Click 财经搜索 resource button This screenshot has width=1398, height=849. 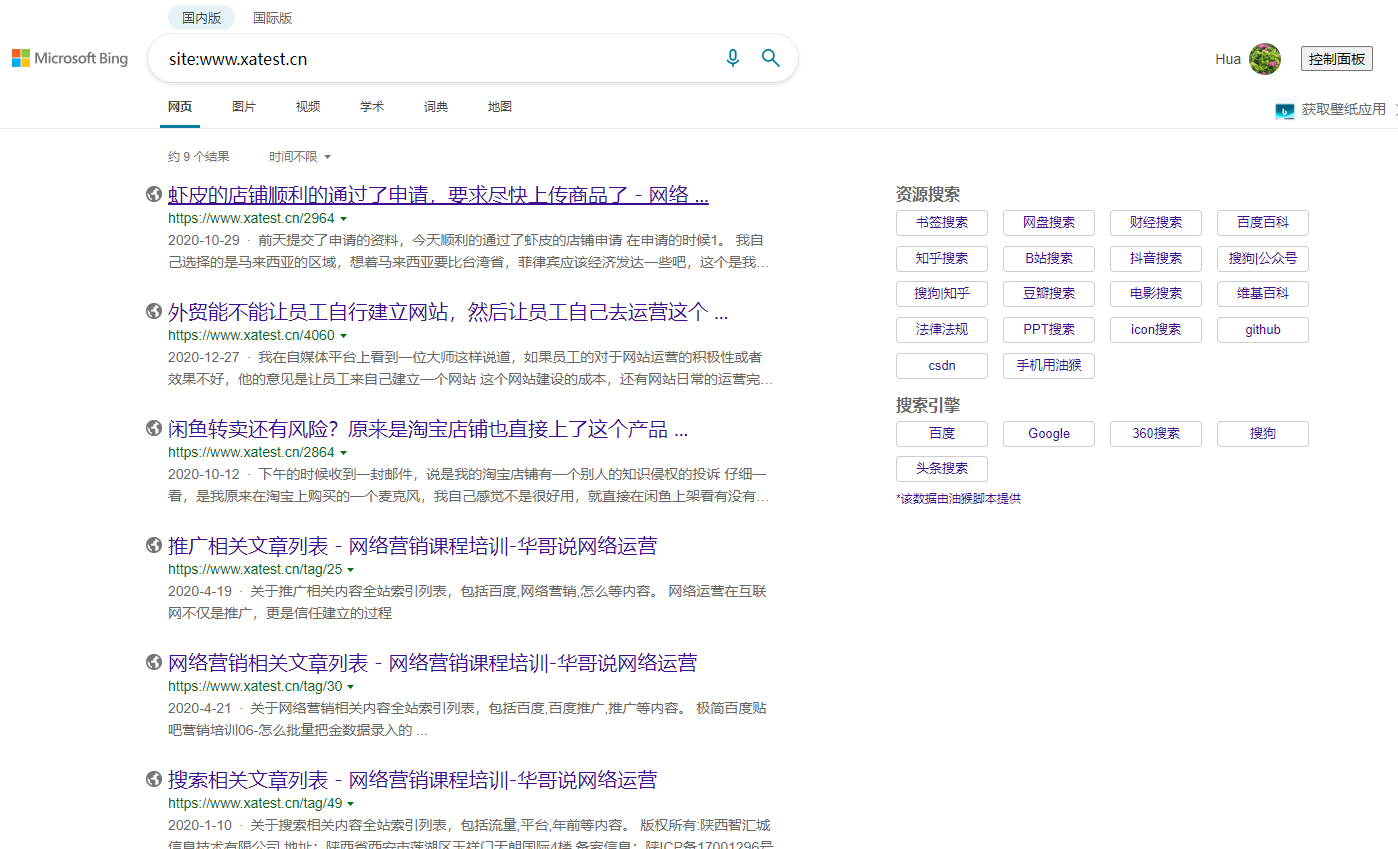tap(1156, 223)
